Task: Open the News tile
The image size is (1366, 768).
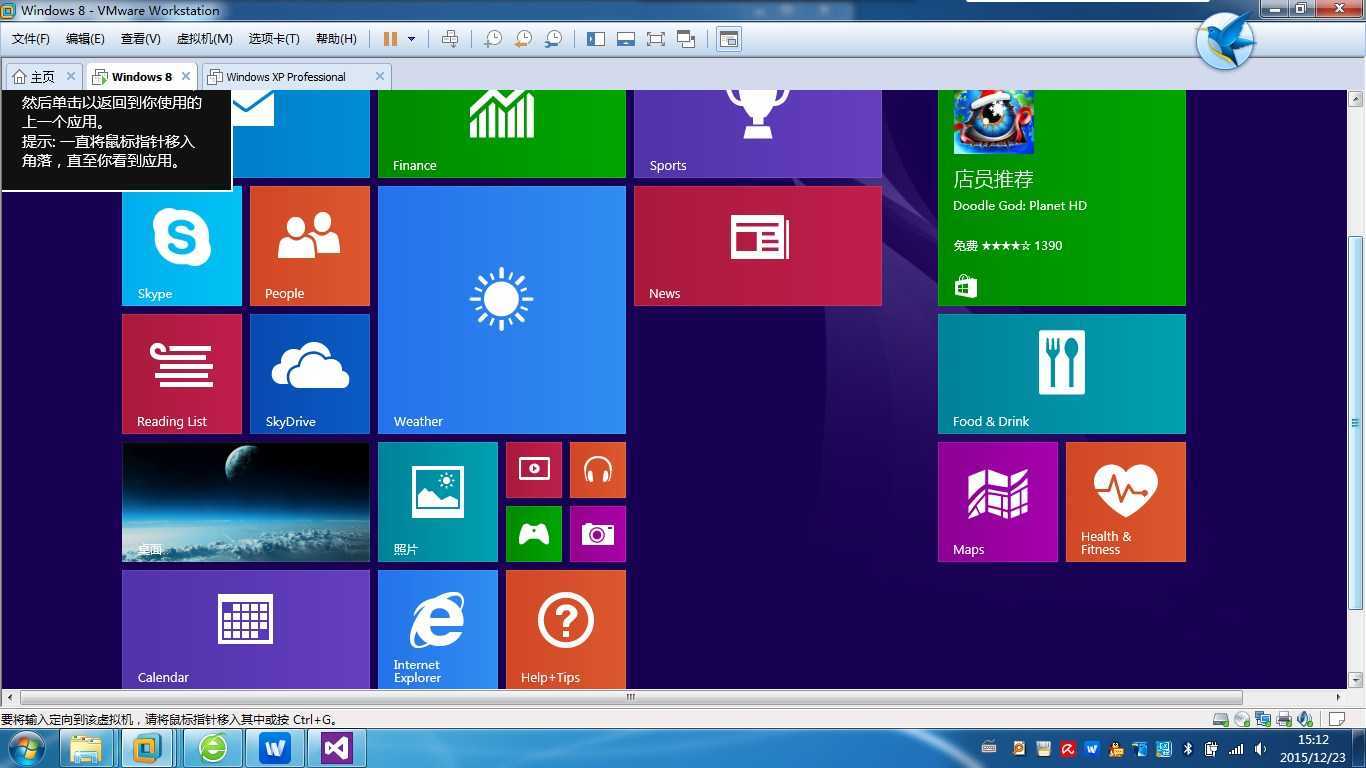Action: coord(758,246)
